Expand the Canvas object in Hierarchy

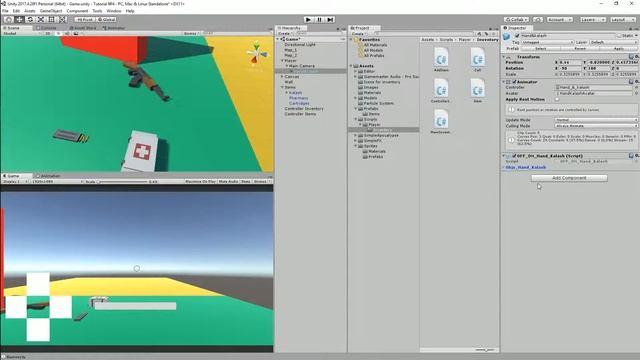click(x=282, y=77)
